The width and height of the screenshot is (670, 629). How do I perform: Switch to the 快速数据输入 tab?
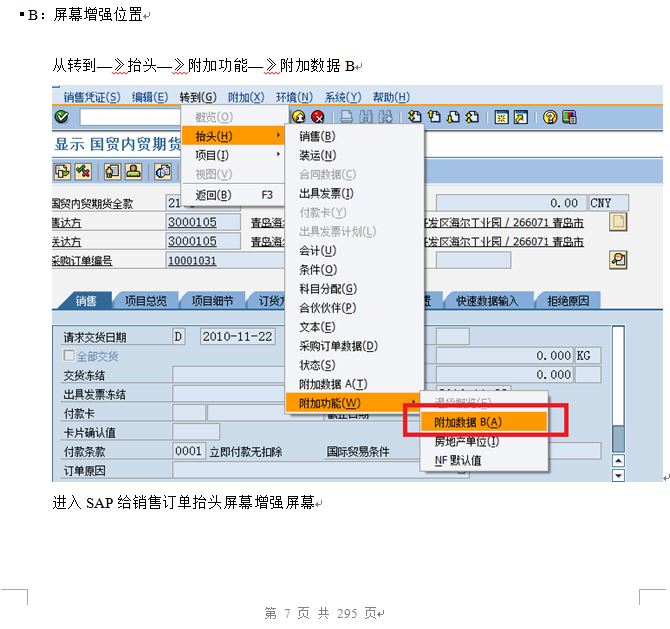487,301
